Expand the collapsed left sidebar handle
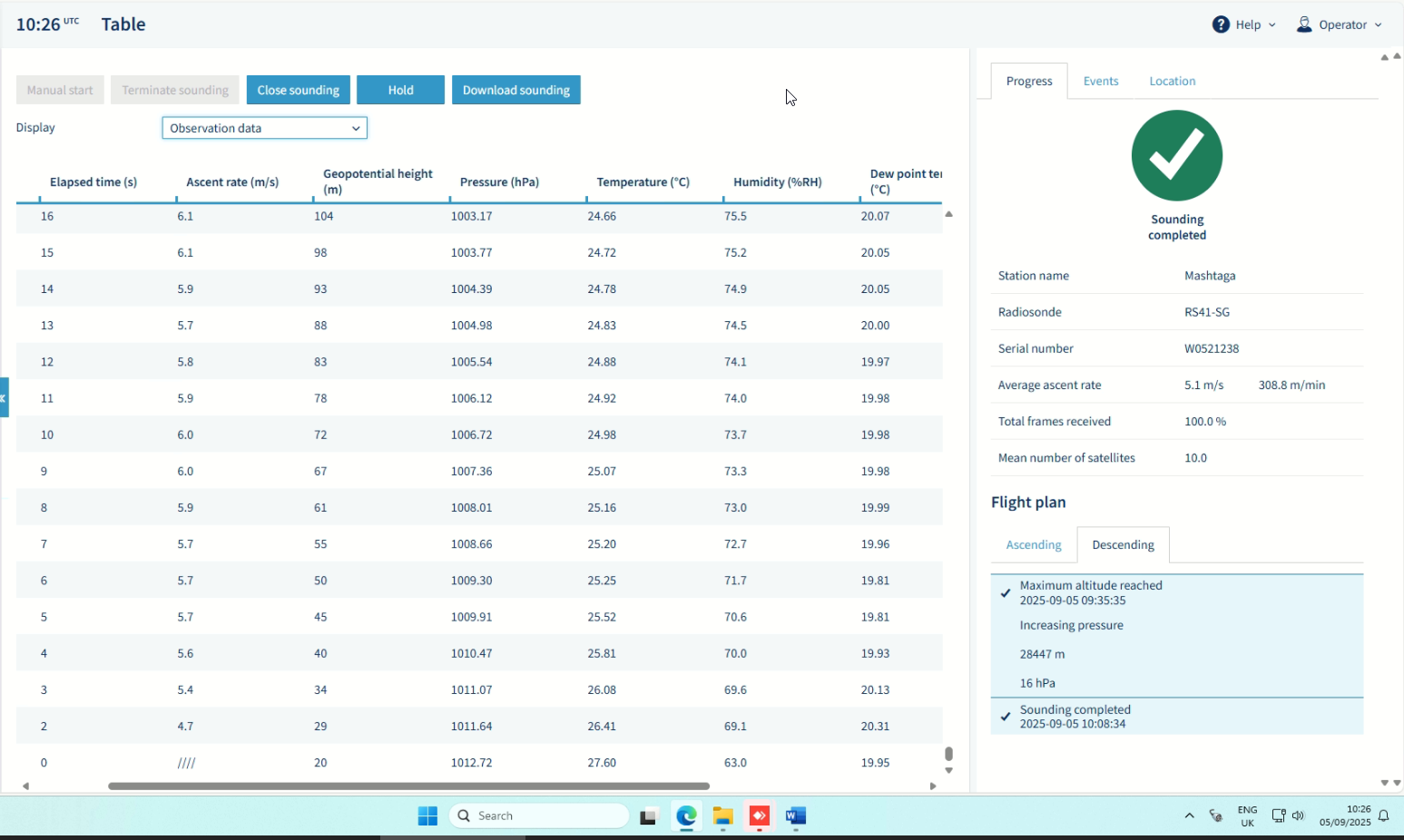This screenshot has width=1404, height=840. 5,397
